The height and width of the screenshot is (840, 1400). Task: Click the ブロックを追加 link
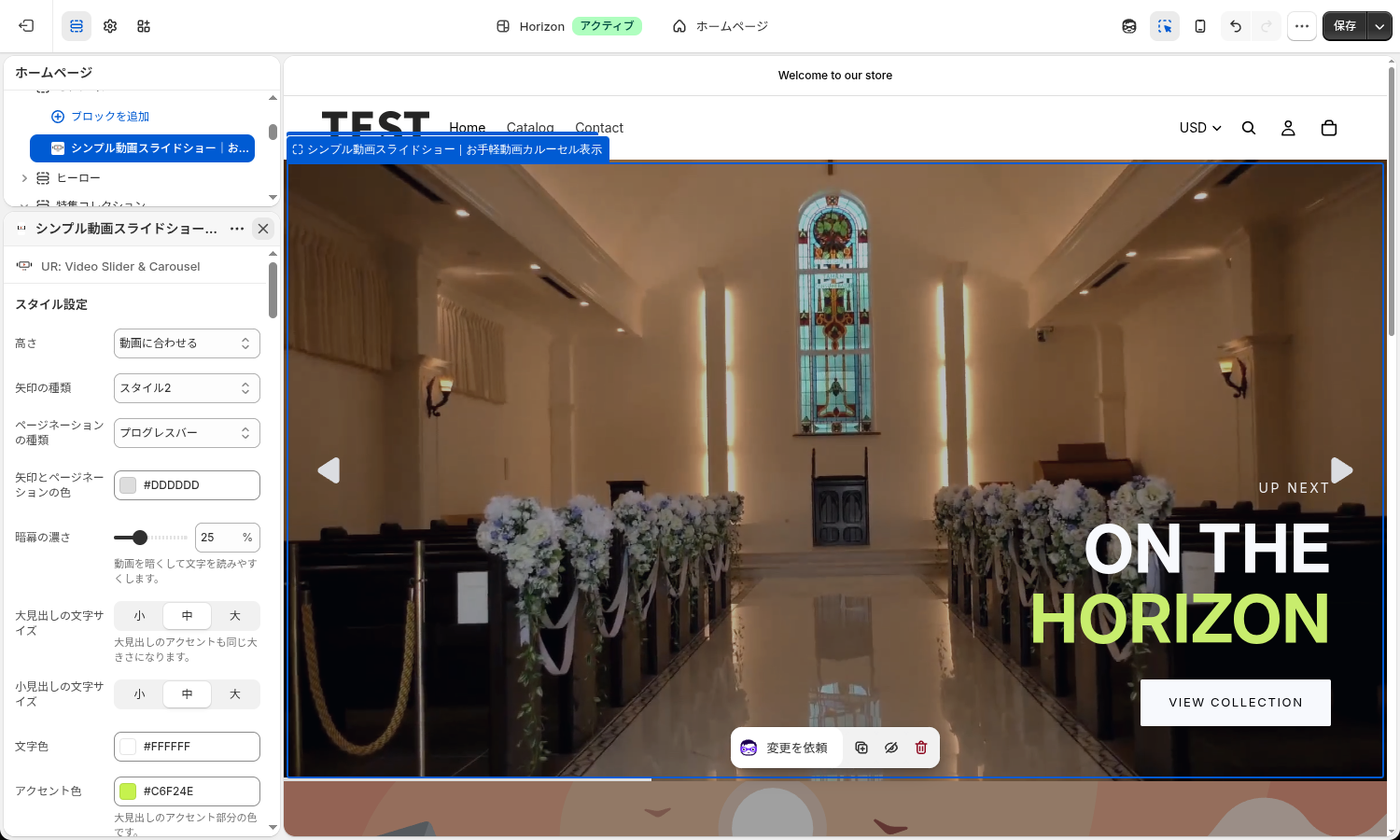[x=101, y=117]
